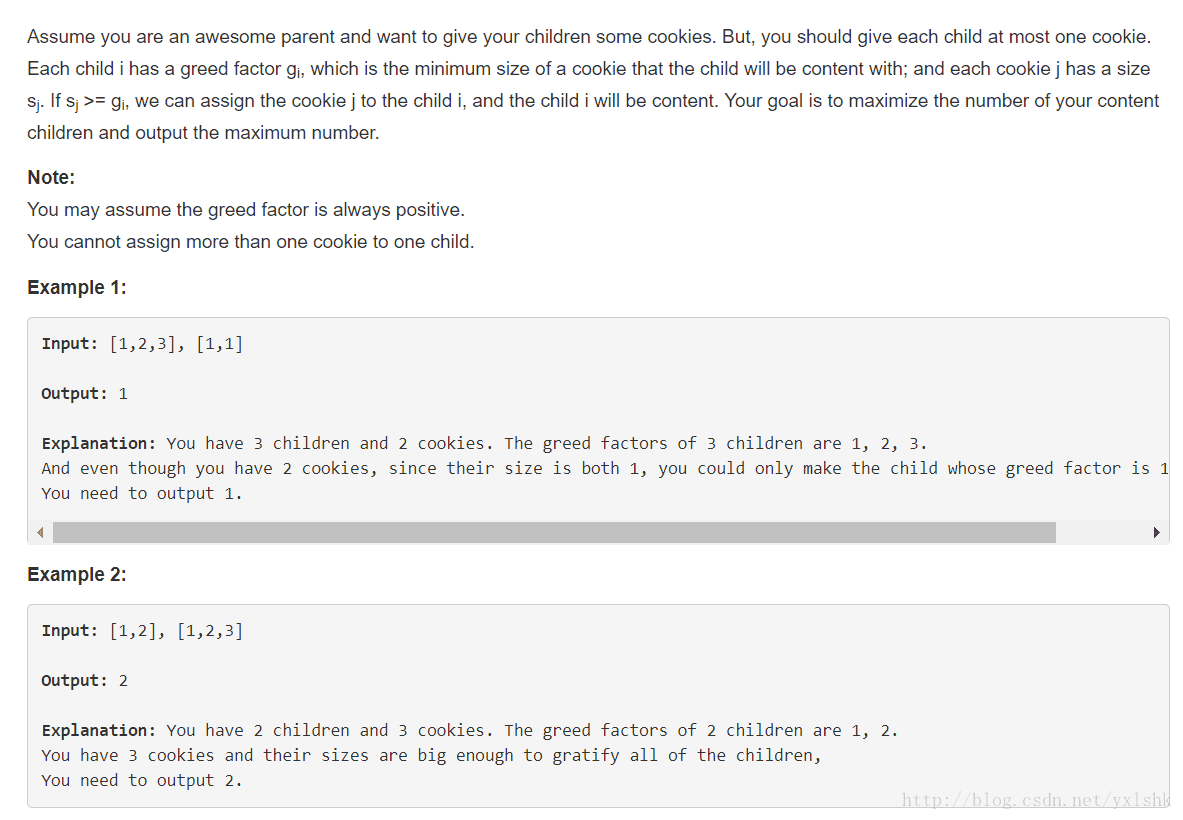Click the Explanation label in Example 2
The width and height of the screenshot is (1183, 820).
tap(99, 730)
